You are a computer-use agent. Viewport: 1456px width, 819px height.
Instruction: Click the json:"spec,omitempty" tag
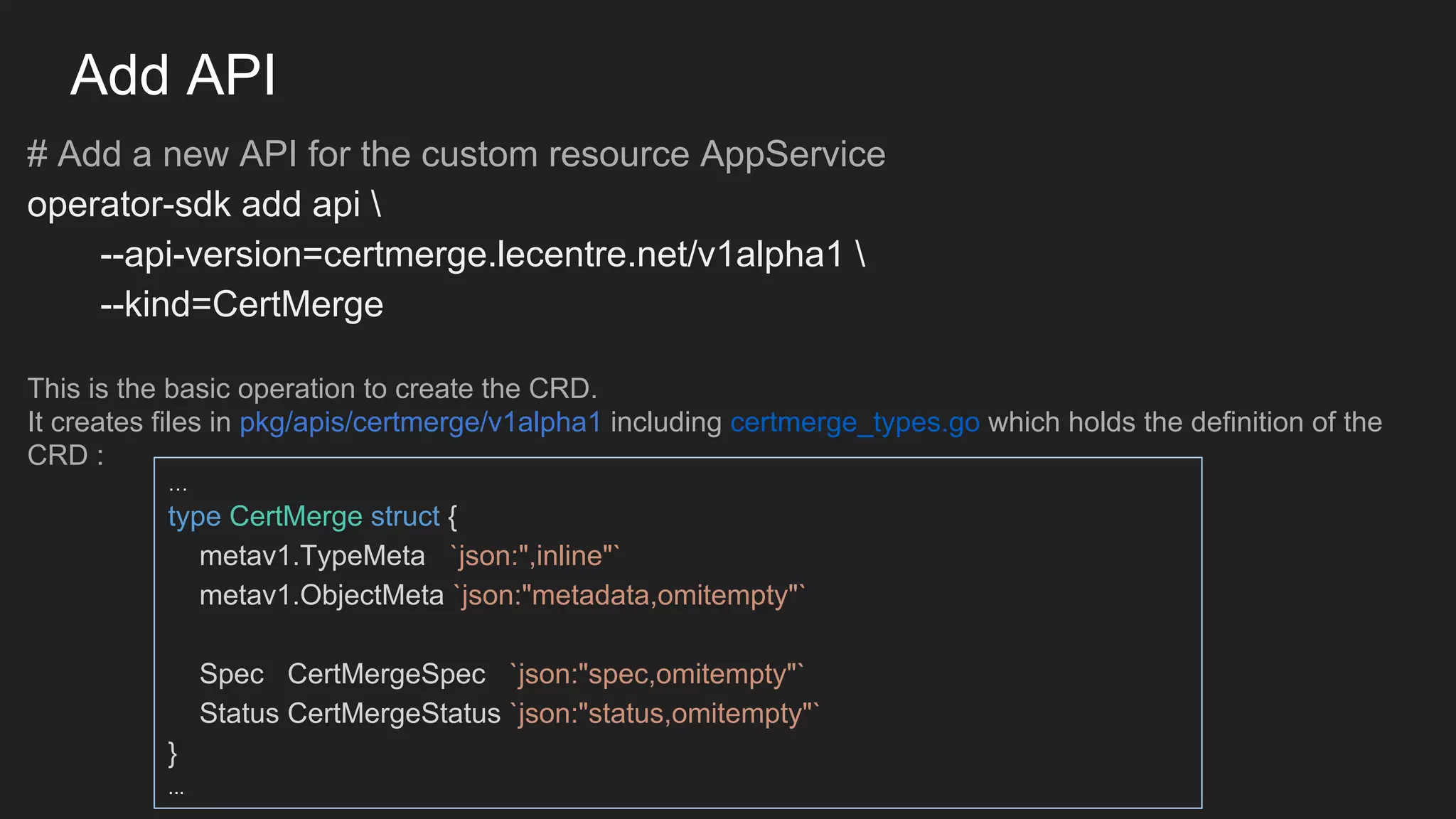tap(657, 674)
